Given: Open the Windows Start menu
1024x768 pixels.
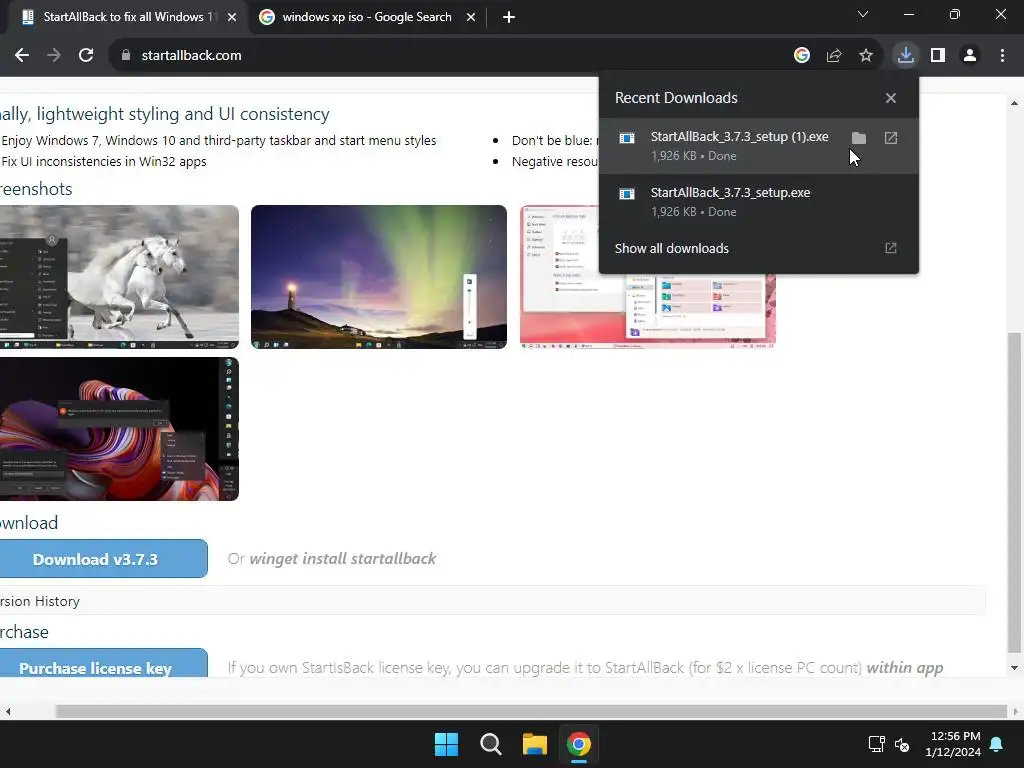Looking at the screenshot, I should 446,744.
